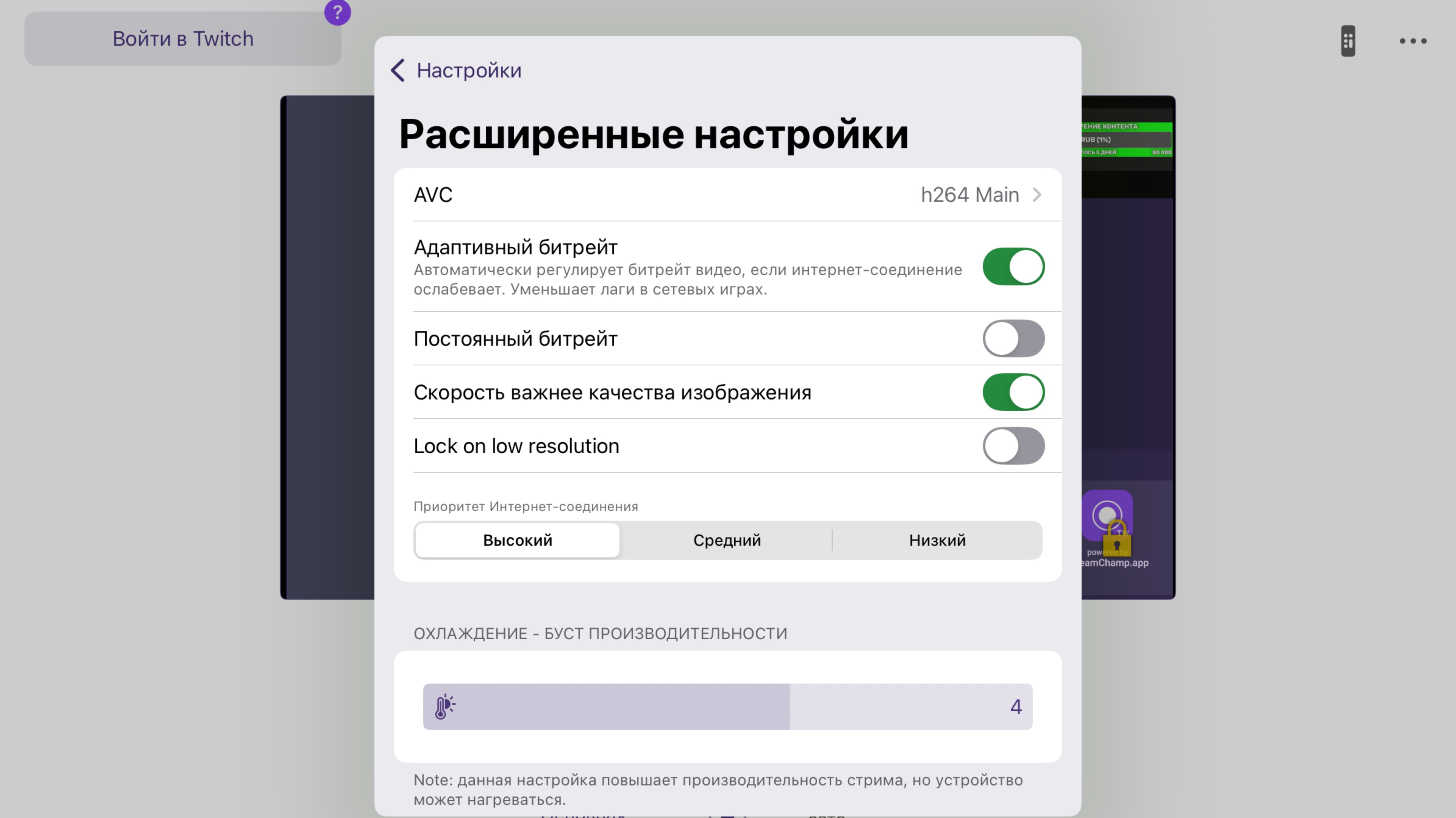Click the purple question mark help badge
Screen dimensions: 1456x818
coord(337,13)
